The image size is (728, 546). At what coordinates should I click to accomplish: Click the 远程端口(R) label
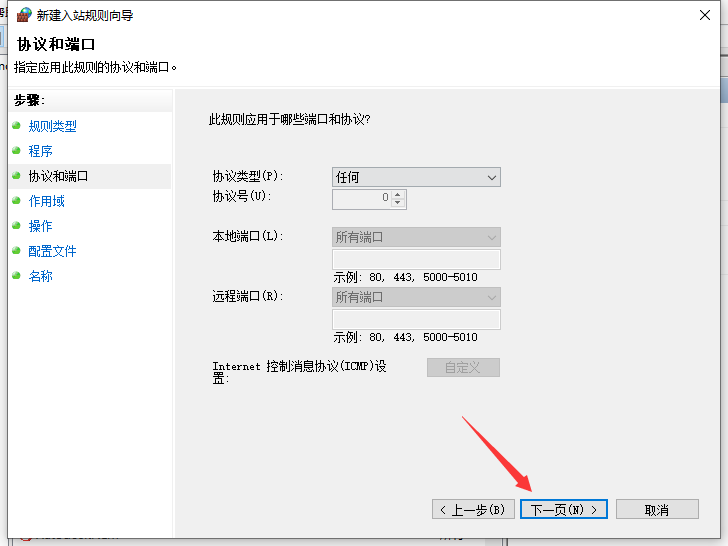(x=248, y=296)
